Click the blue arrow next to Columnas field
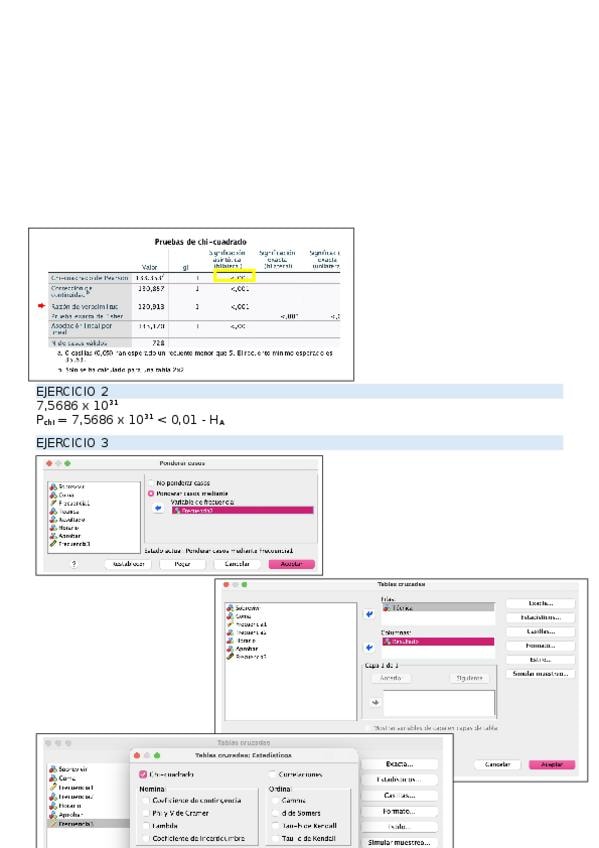Viewport: 599px width, 848px height. [369, 647]
